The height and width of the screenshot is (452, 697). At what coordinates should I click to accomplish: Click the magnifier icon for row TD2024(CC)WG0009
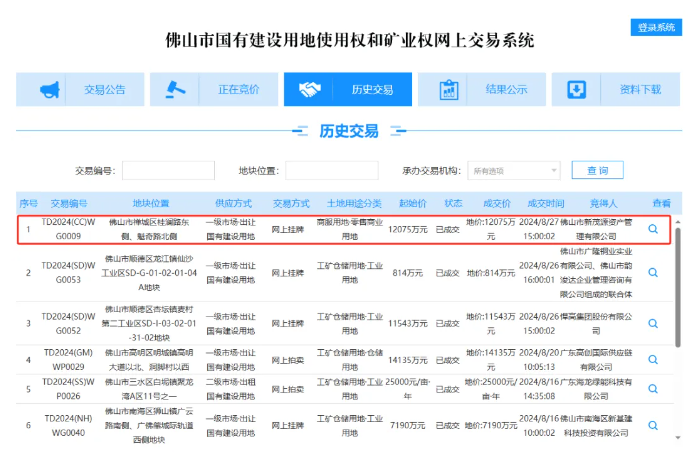[653, 229]
